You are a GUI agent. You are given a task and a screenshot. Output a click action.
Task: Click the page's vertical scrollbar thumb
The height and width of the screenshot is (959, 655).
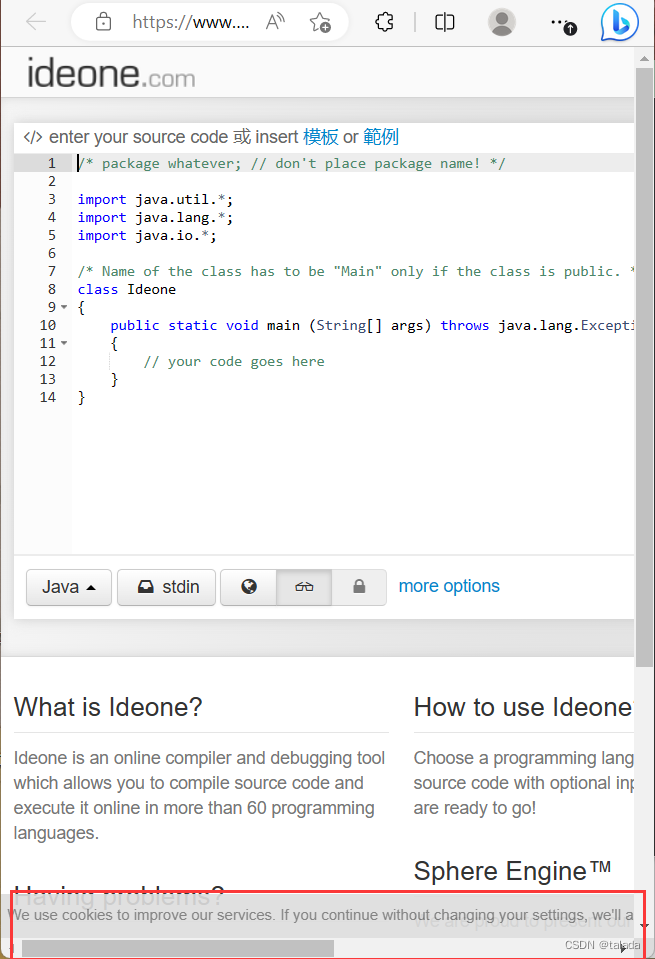(x=644, y=367)
